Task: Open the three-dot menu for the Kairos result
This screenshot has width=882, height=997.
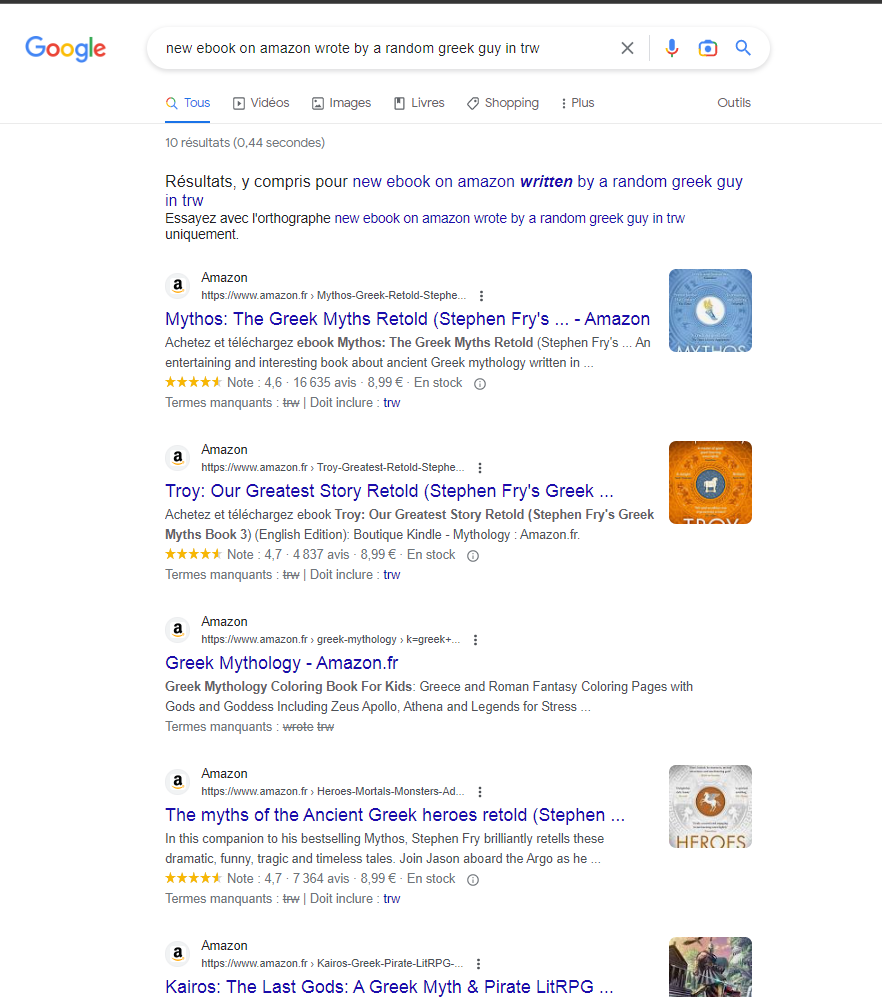Action: 478,964
